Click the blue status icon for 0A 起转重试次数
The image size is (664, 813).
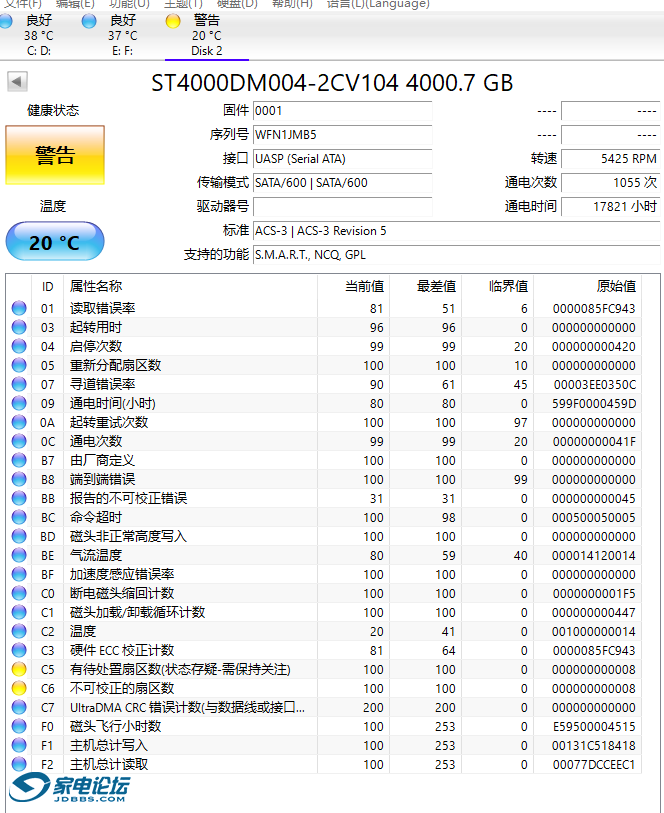(x=19, y=422)
